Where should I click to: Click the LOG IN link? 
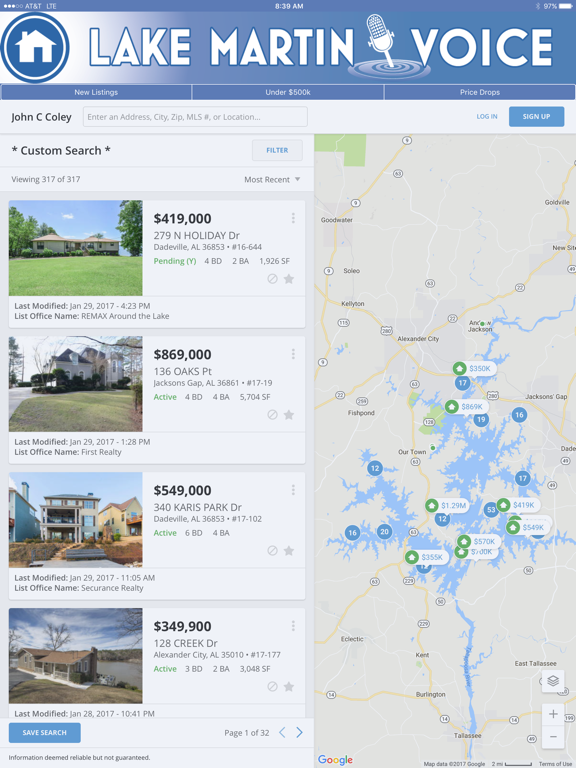point(487,117)
